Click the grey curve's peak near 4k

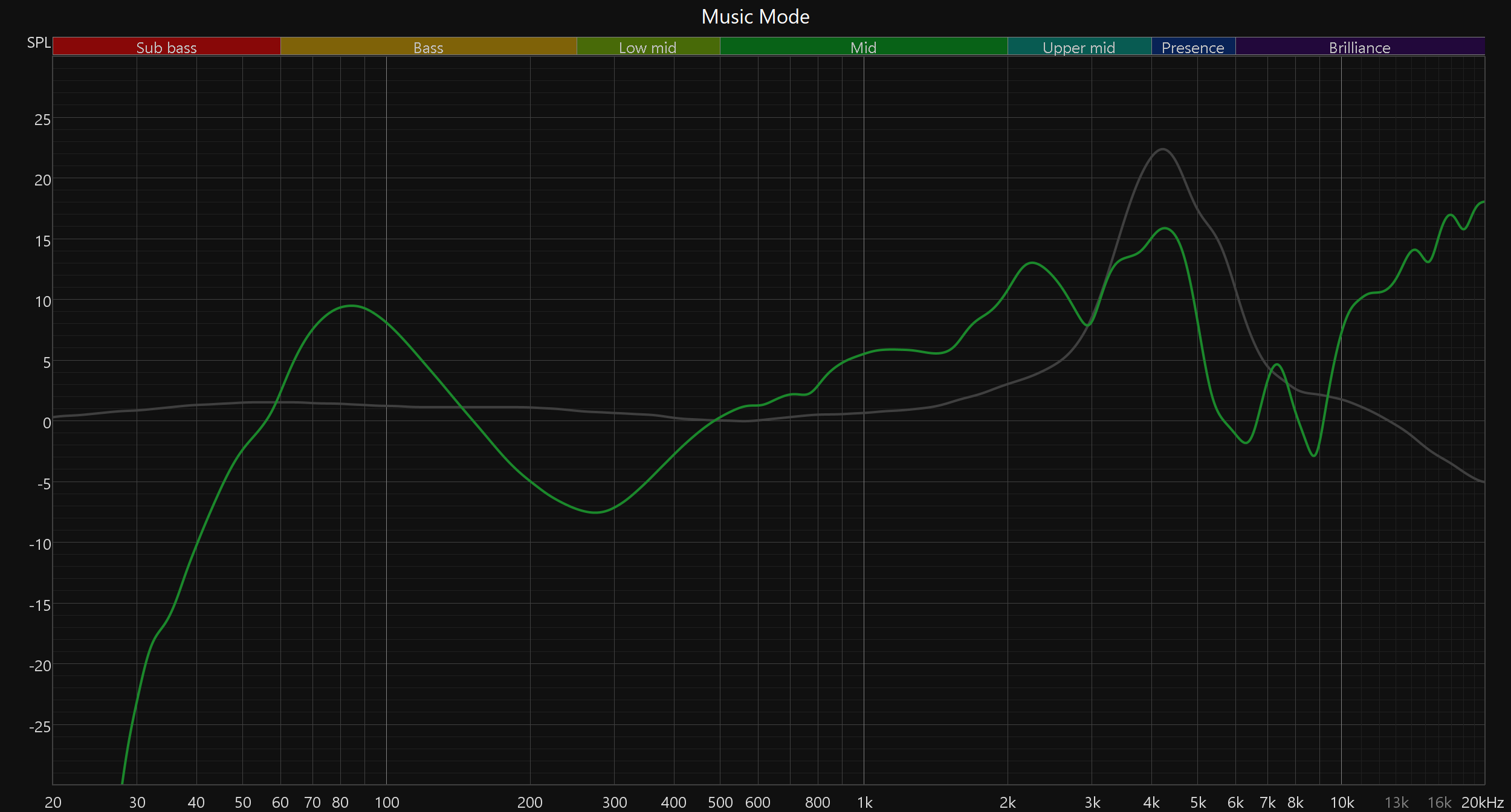tap(1162, 149)
